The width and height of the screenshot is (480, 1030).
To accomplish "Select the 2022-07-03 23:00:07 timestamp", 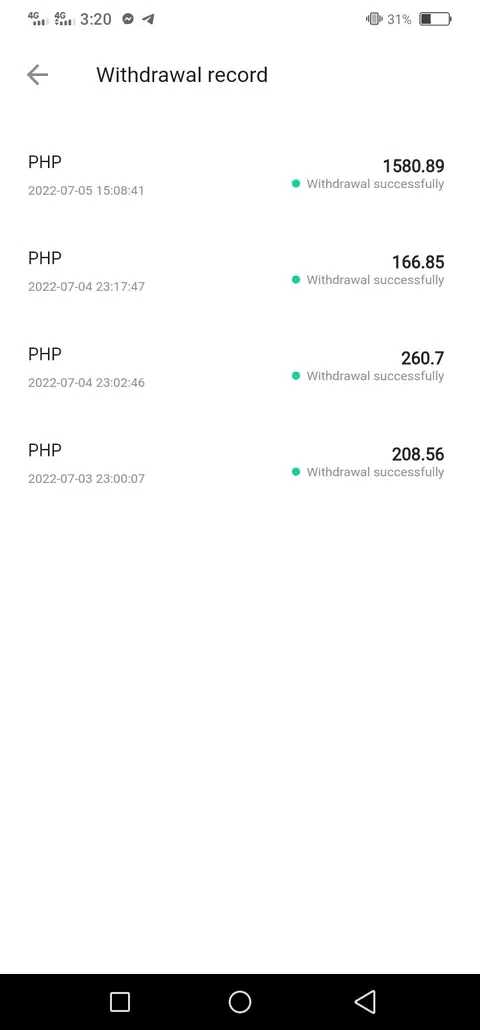I will click(x=86, y=478).
